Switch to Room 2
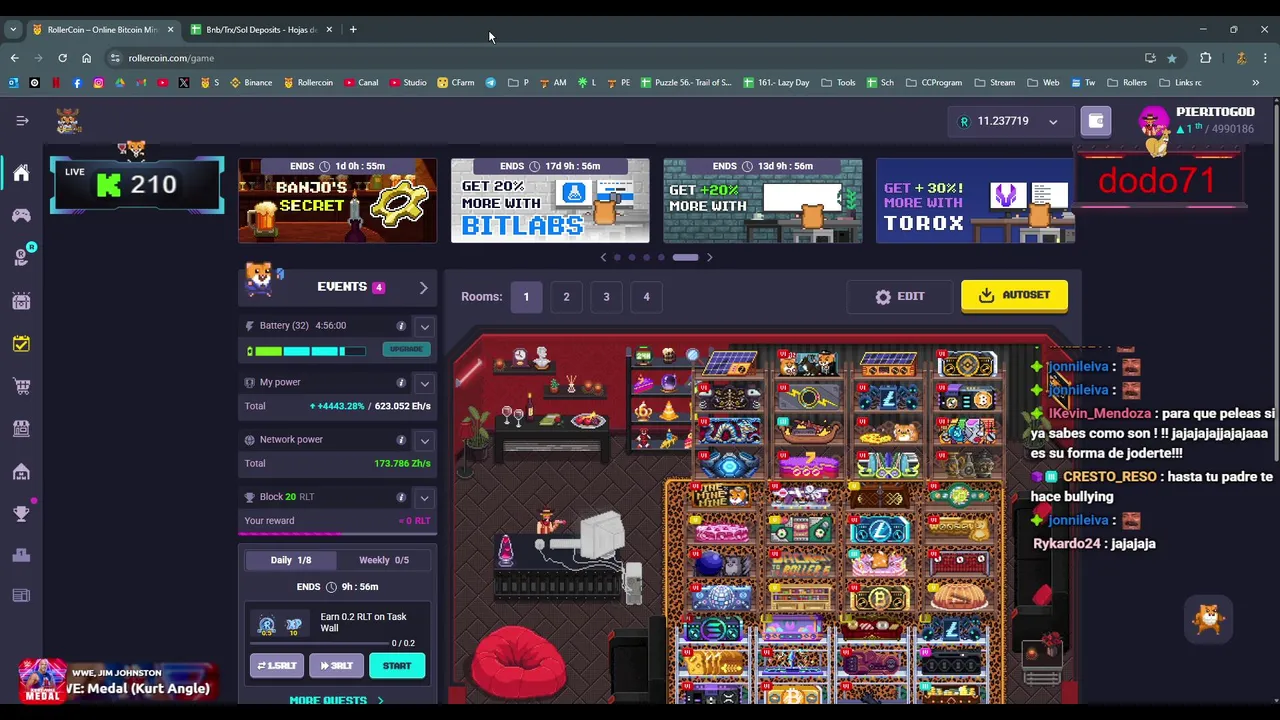The width and height of the screenshot is (1280, 720). tap(566, 297)
